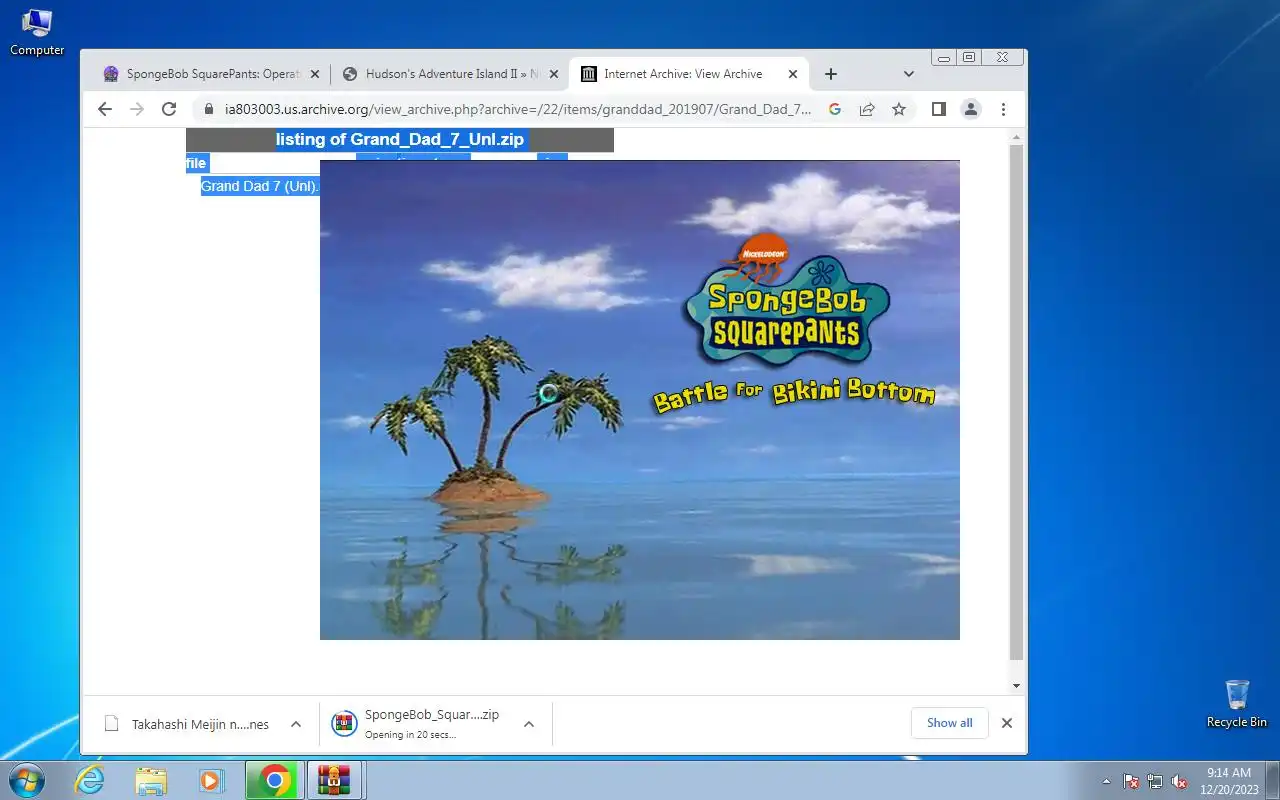1280x800 pixels.
Task: Open the Chrome three-dot menu
Action: tap(1003, 109)
